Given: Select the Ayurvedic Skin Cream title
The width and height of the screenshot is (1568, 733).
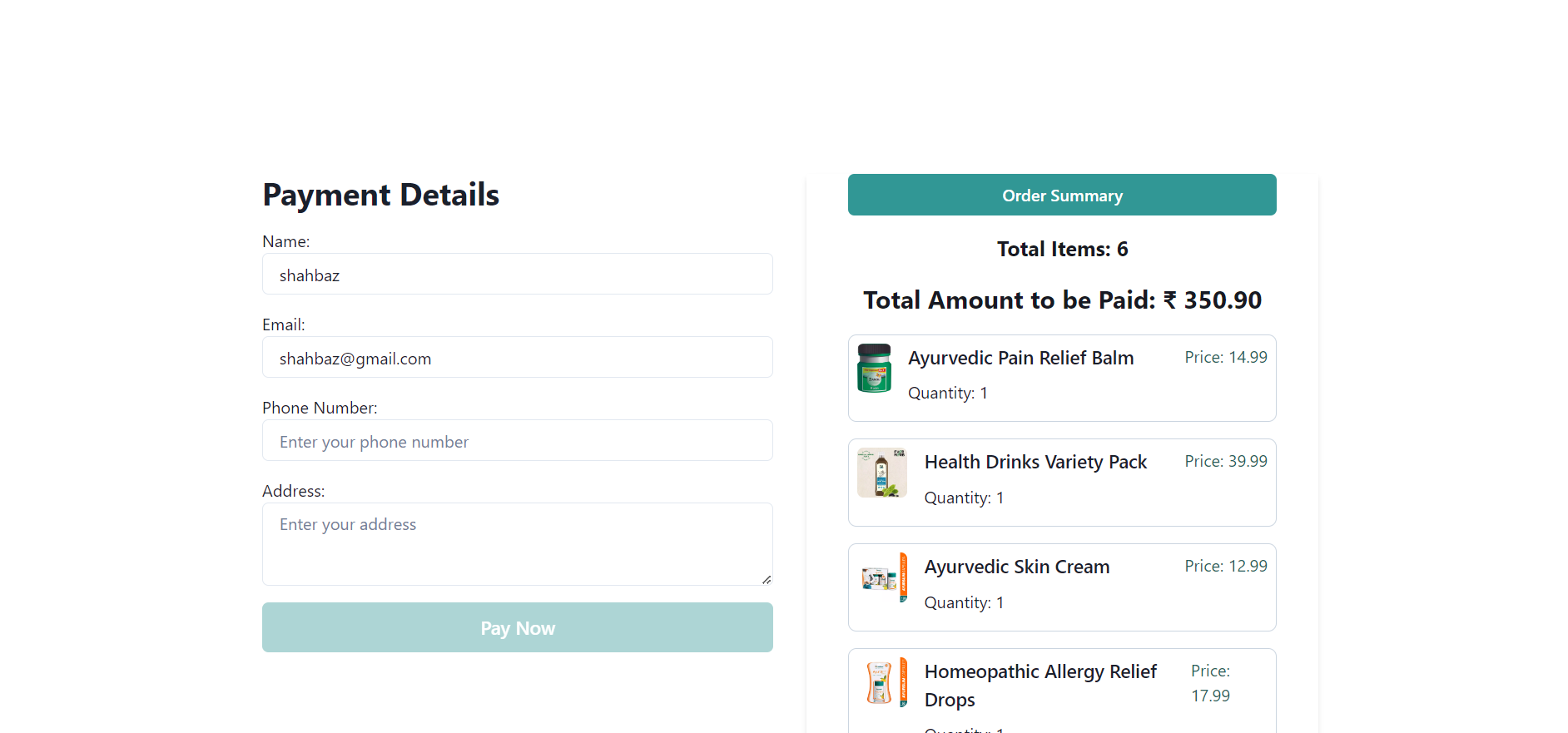Looking at the screenshot, I should [1017, 567].
